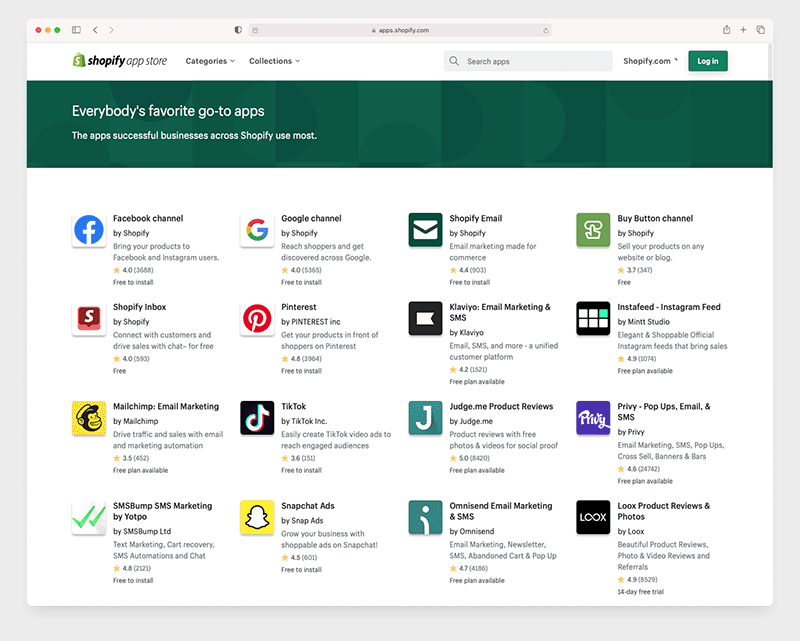Open a new tab with the plus icon

743,30
